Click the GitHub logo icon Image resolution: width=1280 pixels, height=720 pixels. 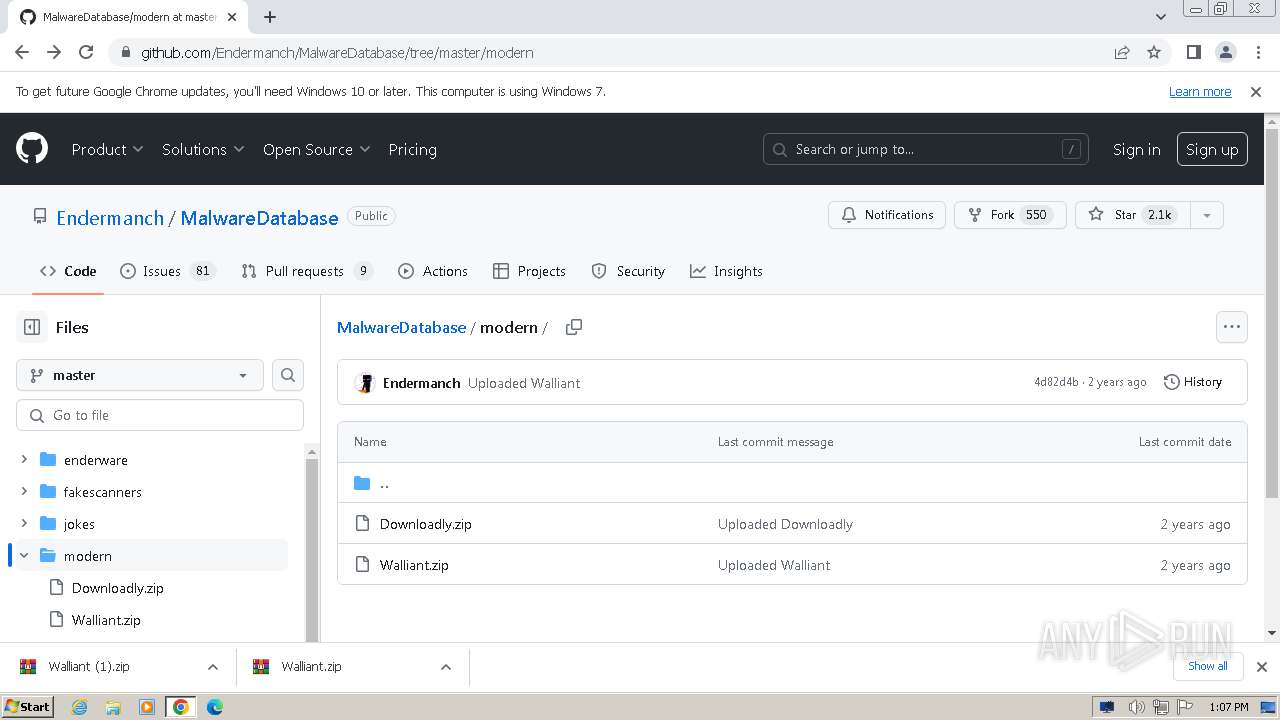[32, 149]
